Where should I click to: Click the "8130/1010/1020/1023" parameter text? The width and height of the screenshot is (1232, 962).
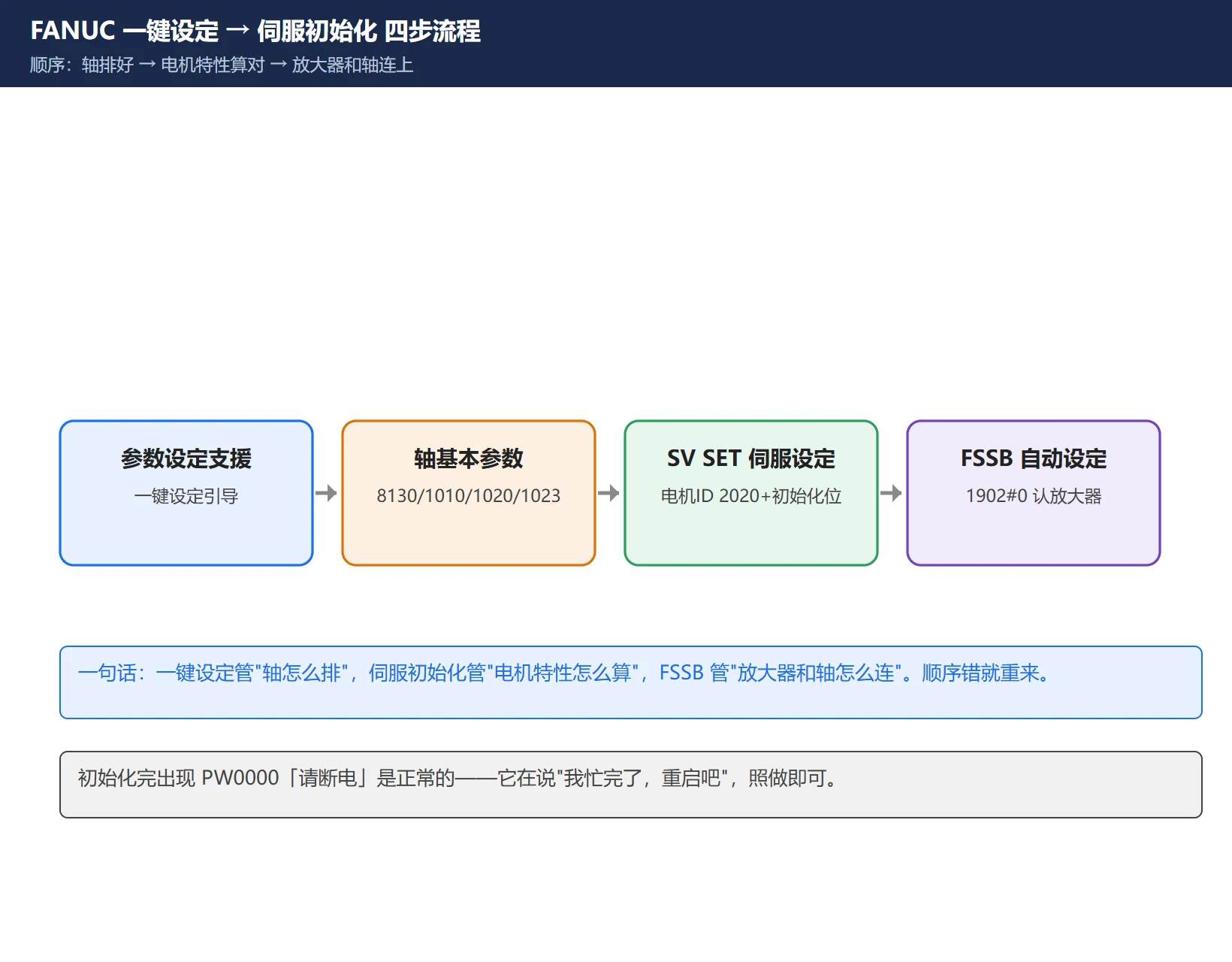pos(469,496)
